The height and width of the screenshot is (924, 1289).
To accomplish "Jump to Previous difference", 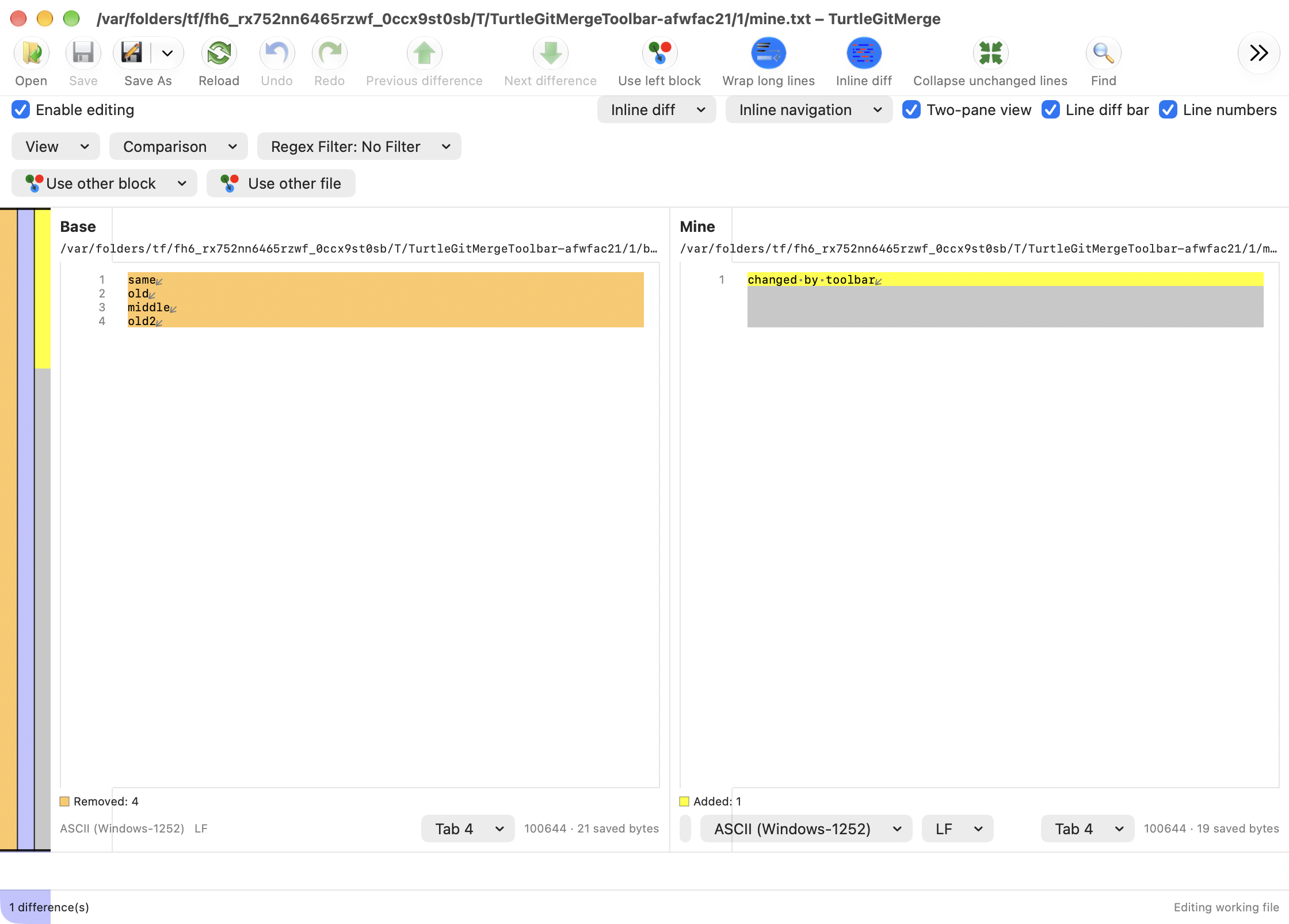I will point(424,54).
